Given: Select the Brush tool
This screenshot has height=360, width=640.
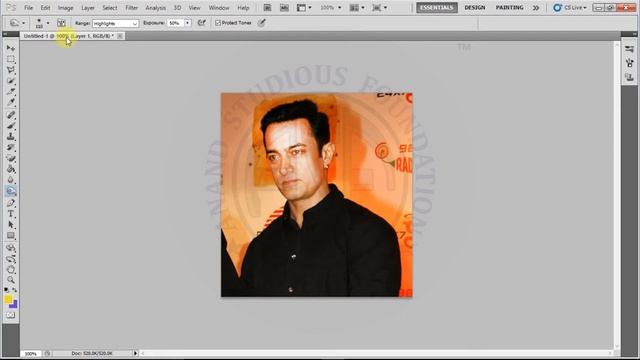Looking at the screenshot, I should tap(11, 126).
